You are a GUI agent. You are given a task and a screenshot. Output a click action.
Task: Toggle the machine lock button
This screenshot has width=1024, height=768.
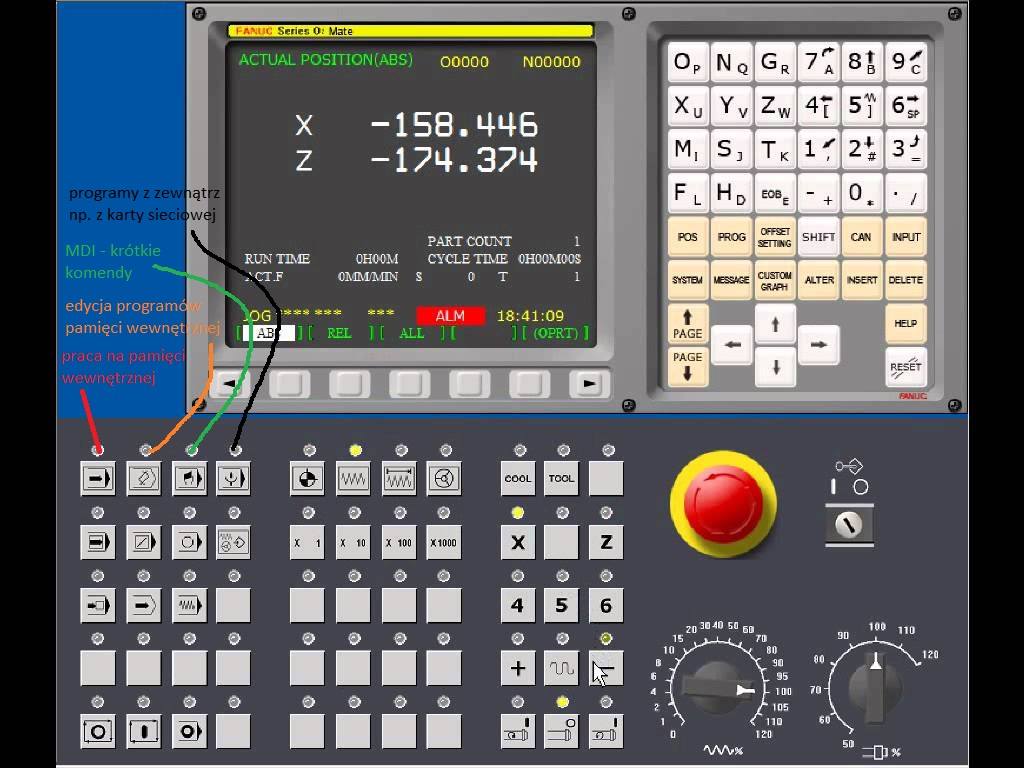(144, 605)
